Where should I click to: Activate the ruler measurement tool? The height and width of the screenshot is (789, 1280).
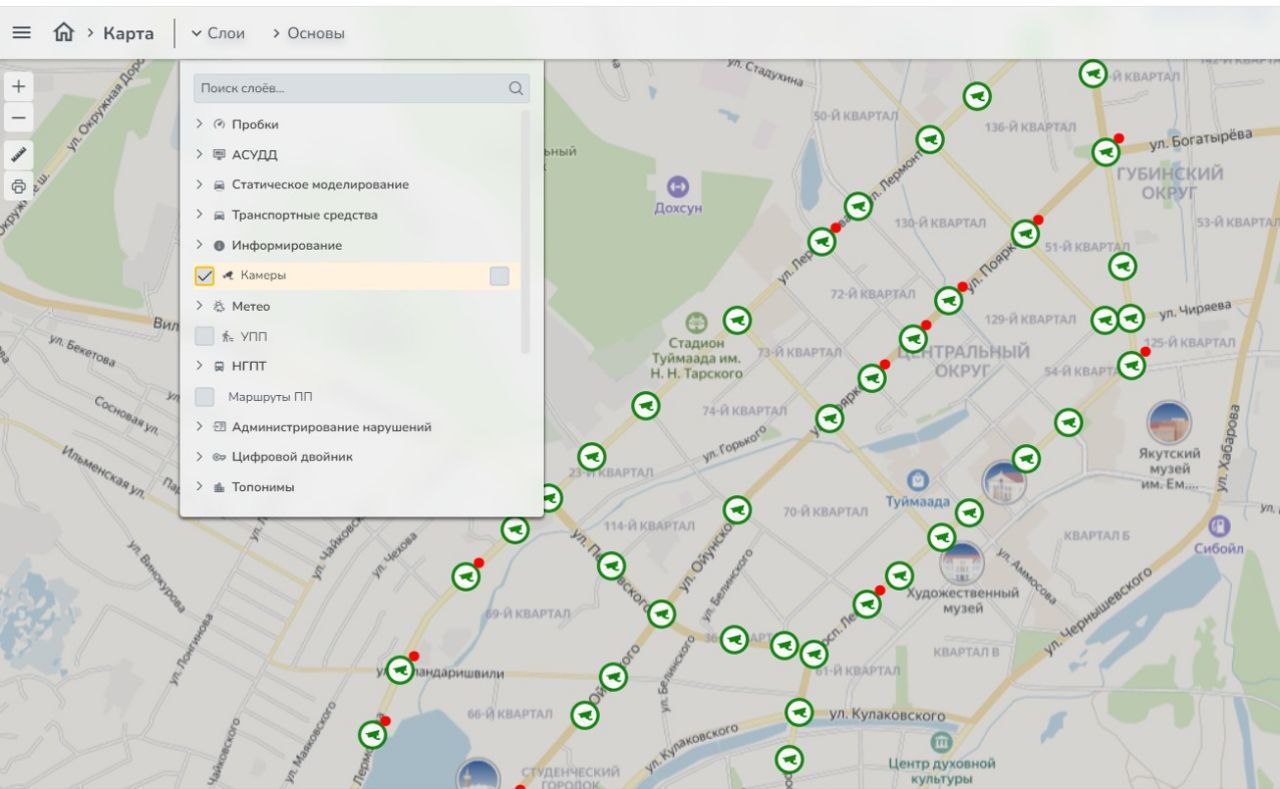click(x=19, y=156)
